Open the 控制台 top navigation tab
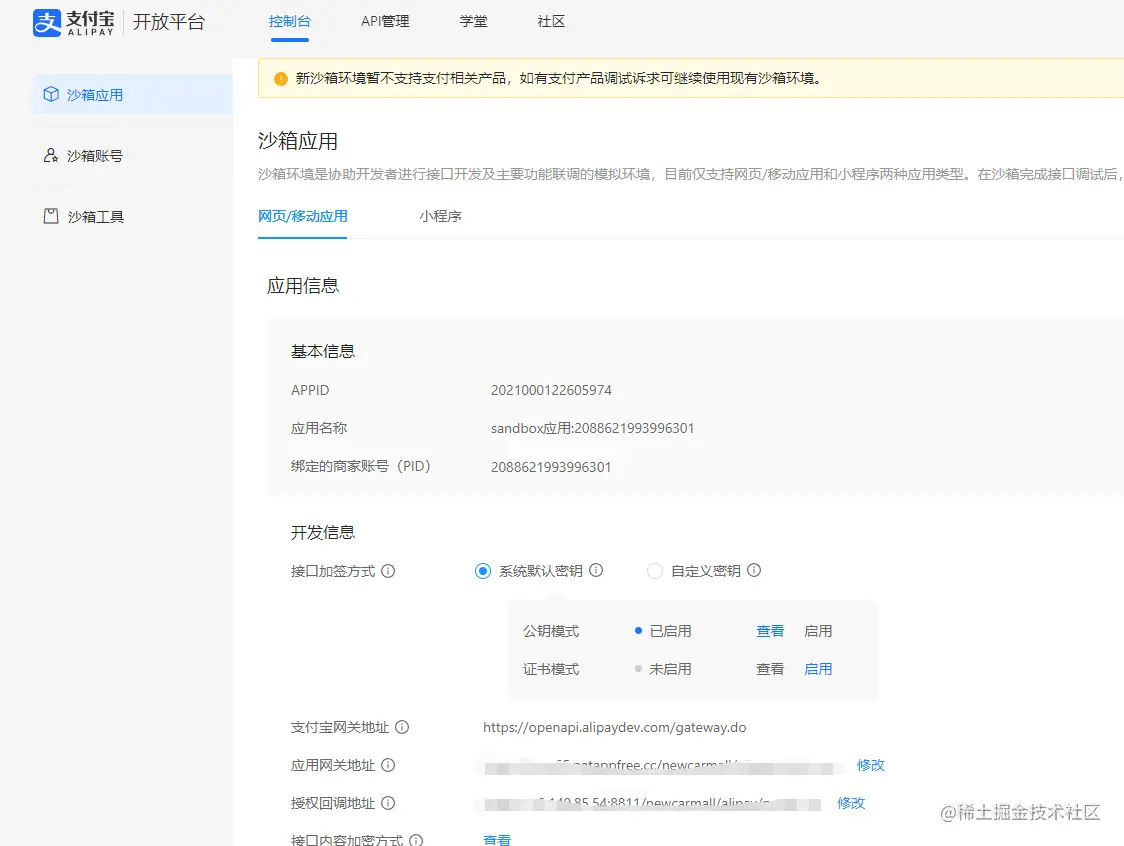Viewport: 1124px width, 846px height. (x=290, y=22)
